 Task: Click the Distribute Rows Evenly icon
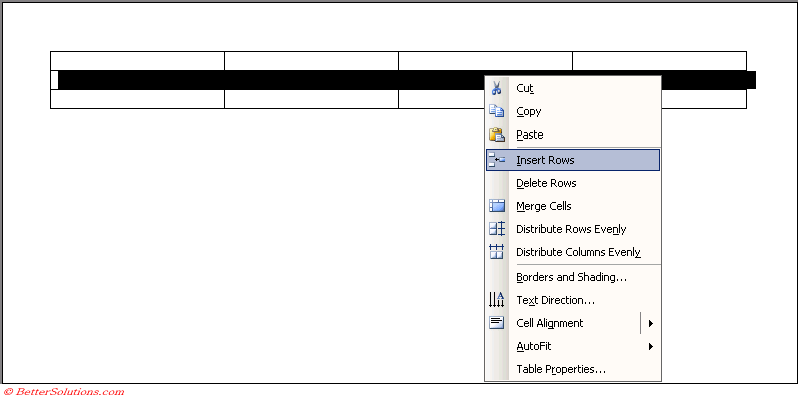click(x=496, y=229)
